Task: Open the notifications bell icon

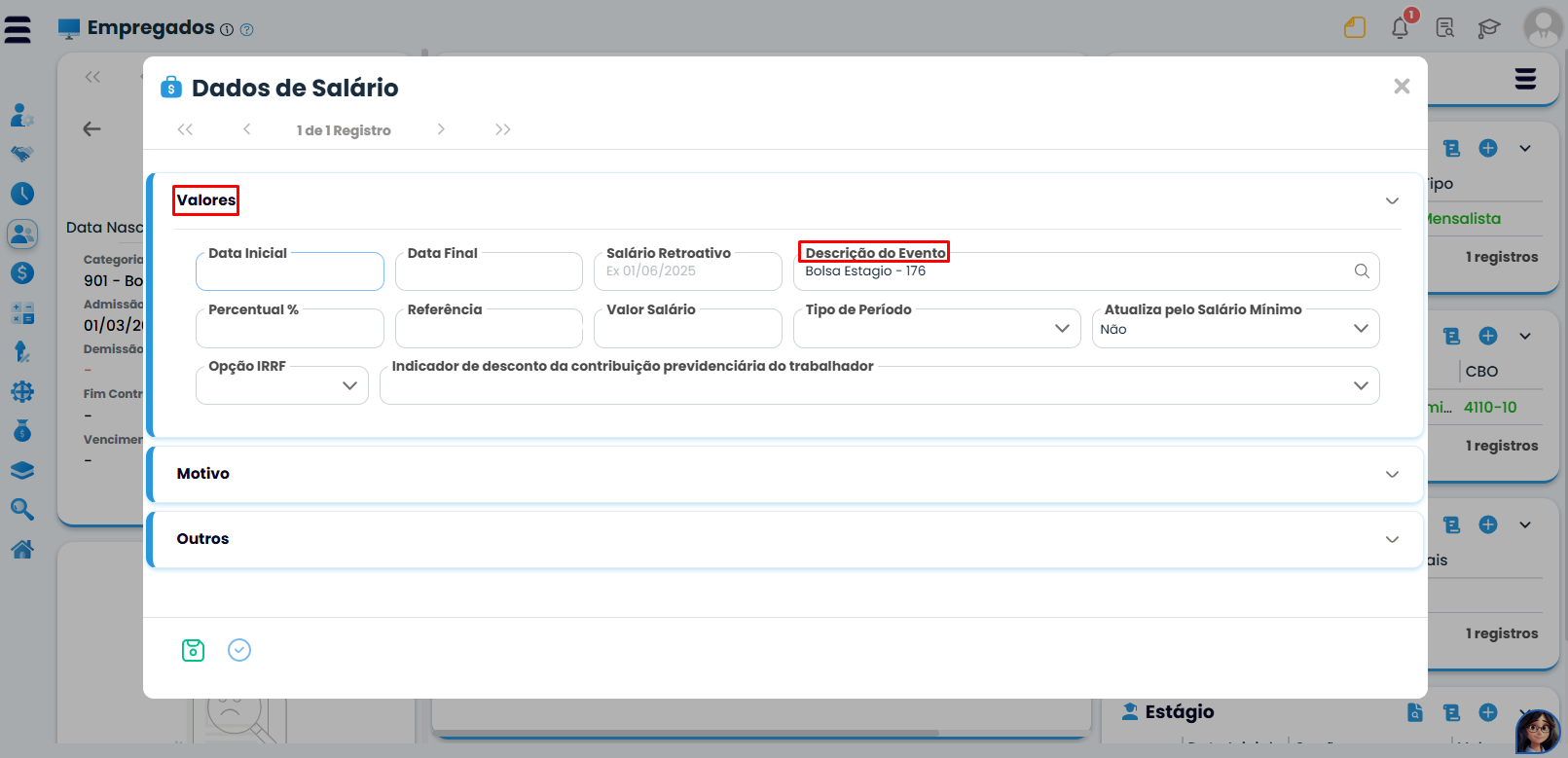Action: tap(1400, 28)
